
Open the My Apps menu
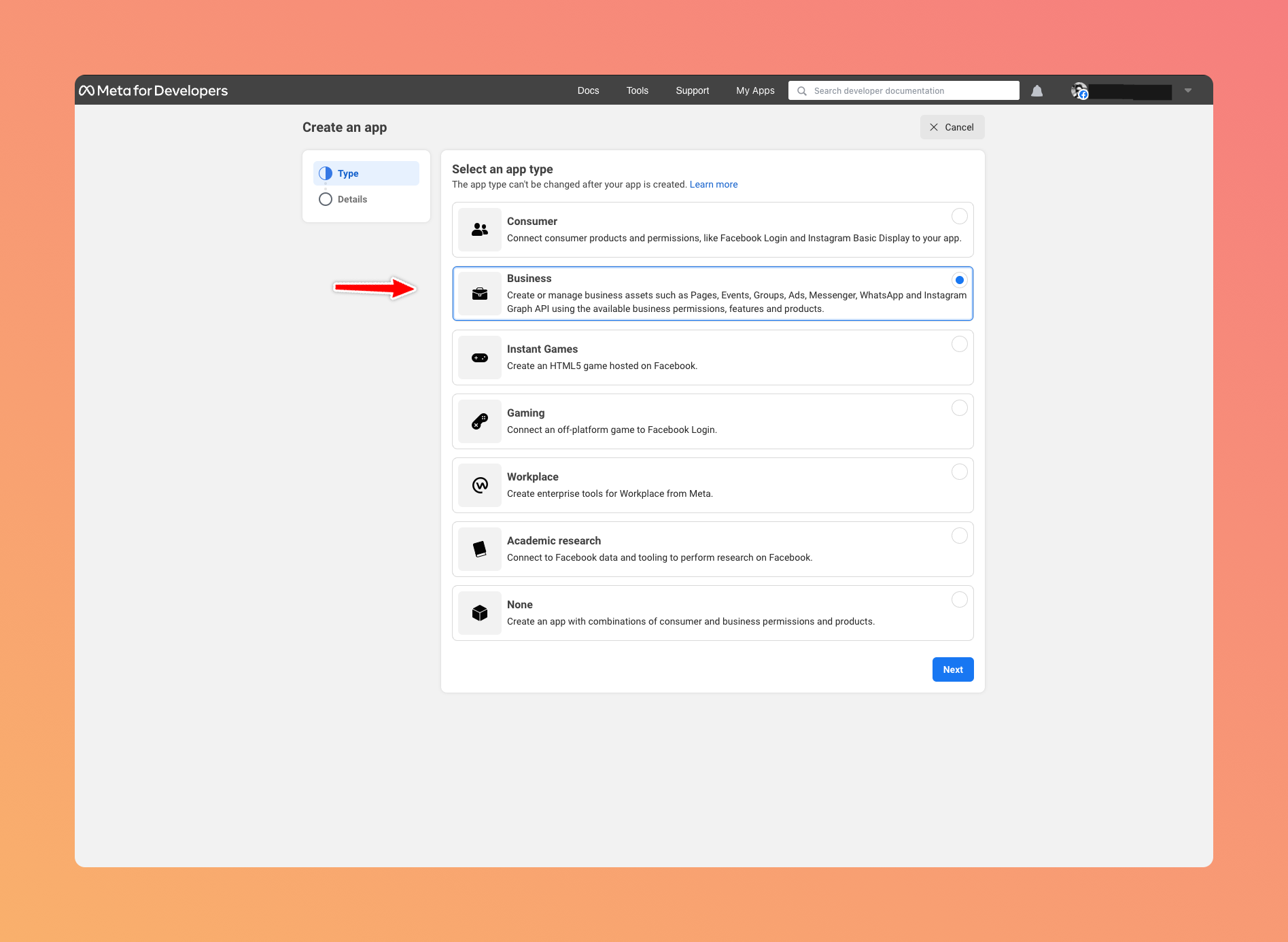[x=755, y=90]
